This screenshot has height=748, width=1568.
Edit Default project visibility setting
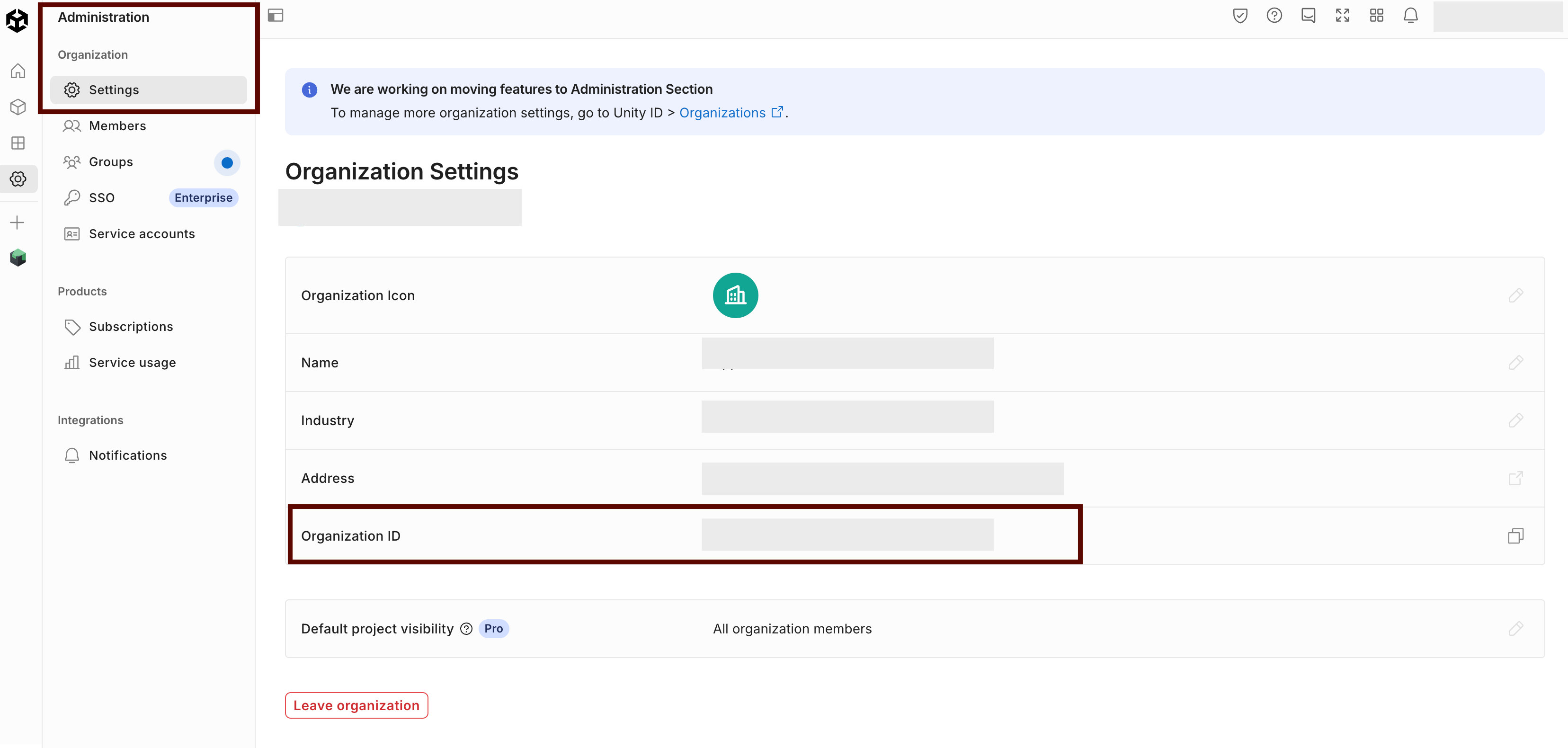[1515, 628]
